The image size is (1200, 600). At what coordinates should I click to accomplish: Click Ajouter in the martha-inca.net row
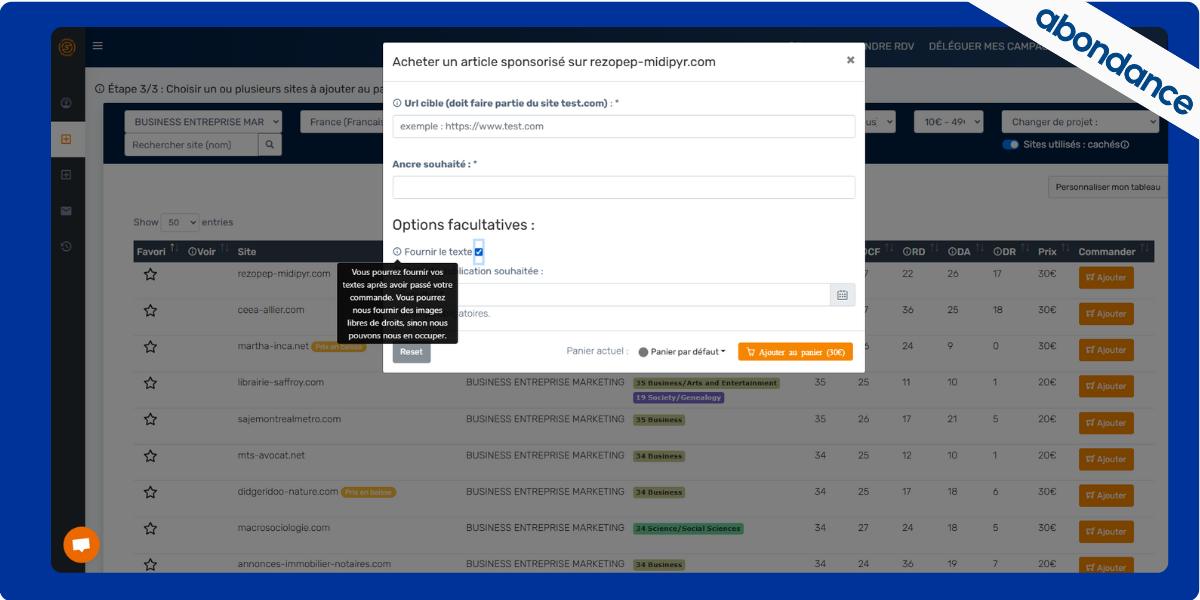tap(1106, 350)
